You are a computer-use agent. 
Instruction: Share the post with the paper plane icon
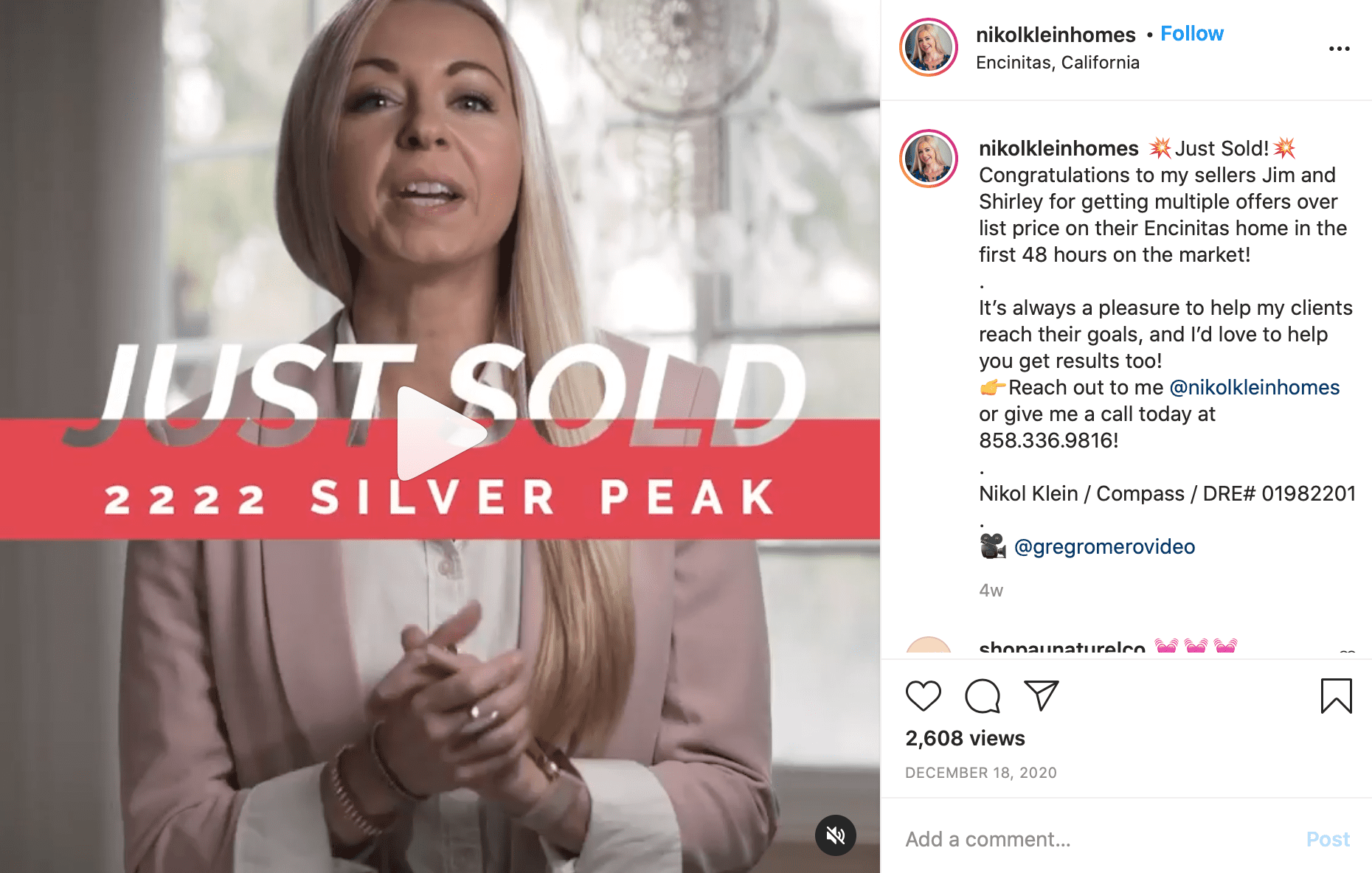[x=1042, y=695]
